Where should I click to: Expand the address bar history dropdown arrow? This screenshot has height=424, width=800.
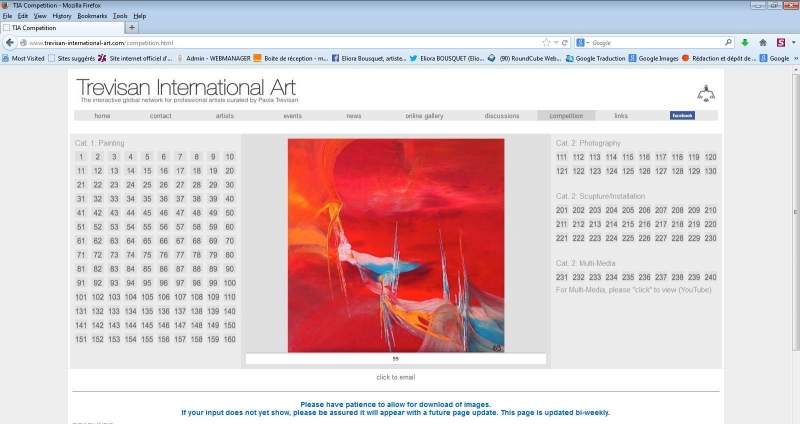pos(556,43)
